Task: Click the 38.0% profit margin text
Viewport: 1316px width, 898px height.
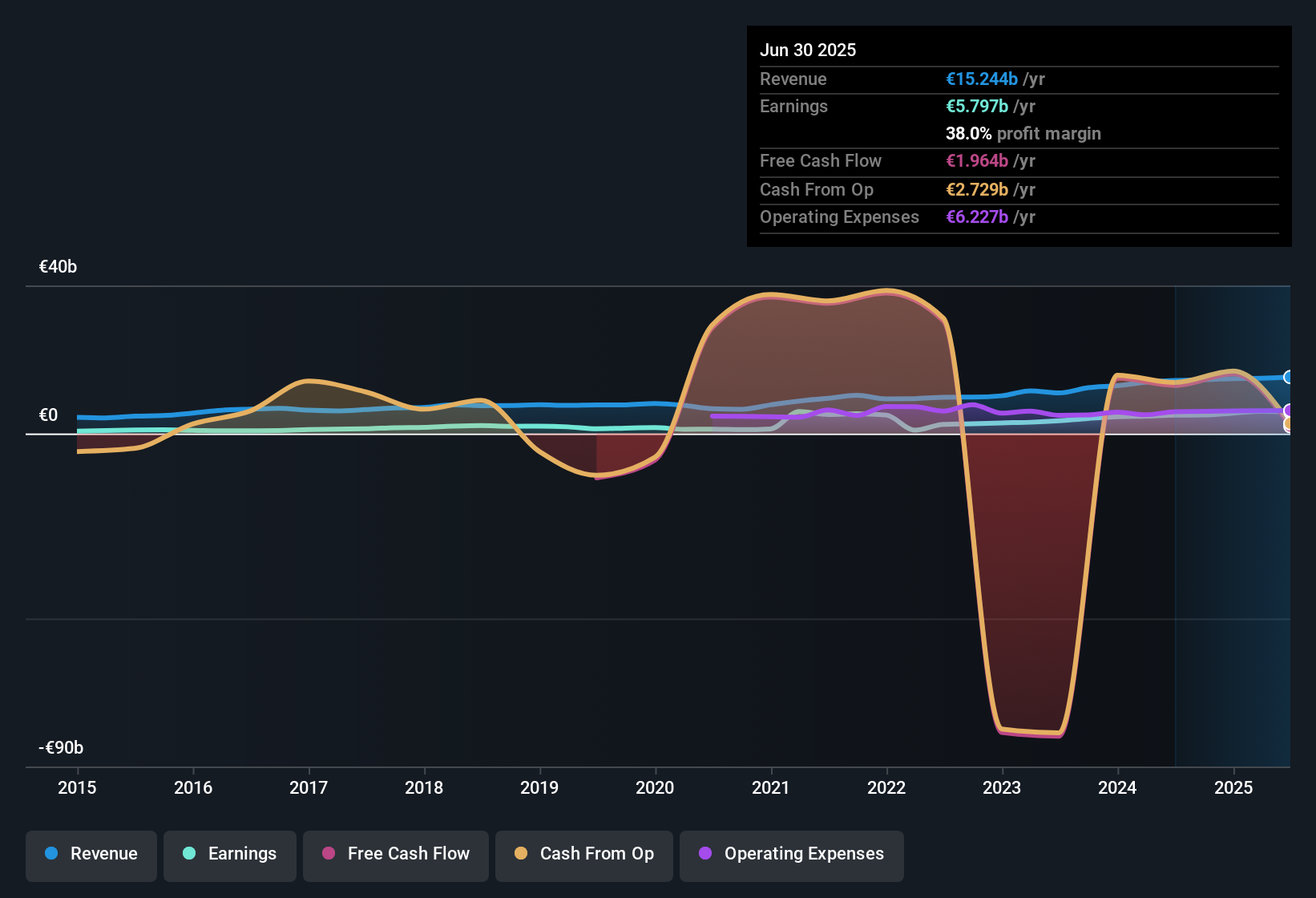Action: click(1023, 133)
